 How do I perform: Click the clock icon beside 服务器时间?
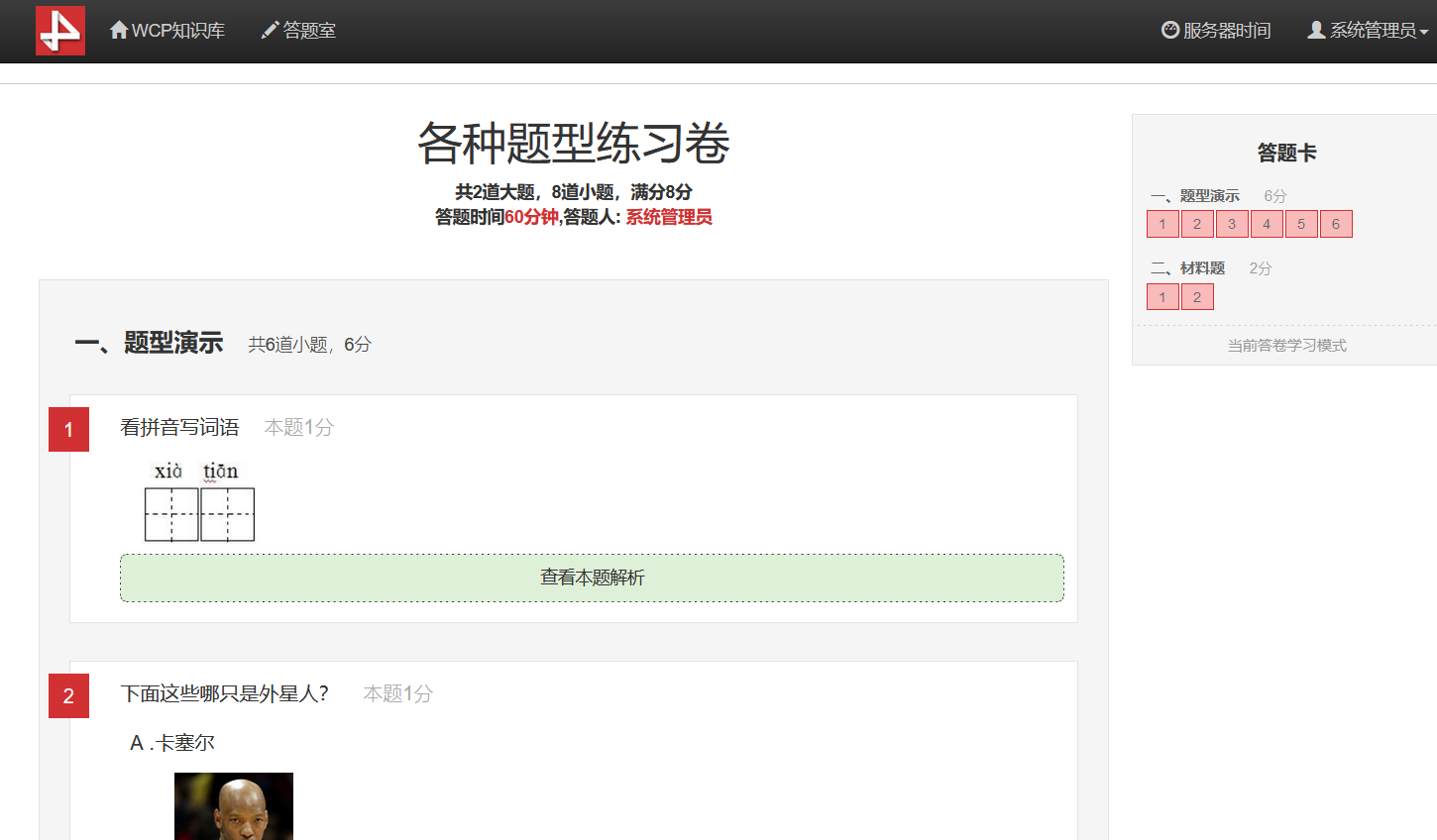pyautogui.click(x=1169, y=31)
